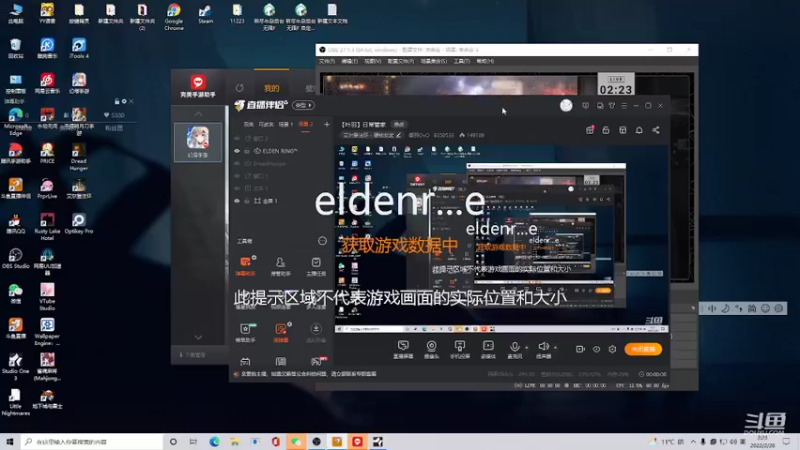Open the hamburger menu in streaming app
Image resolution: width=800 pixels, height=450 pixels.
[x=624, y=106]
